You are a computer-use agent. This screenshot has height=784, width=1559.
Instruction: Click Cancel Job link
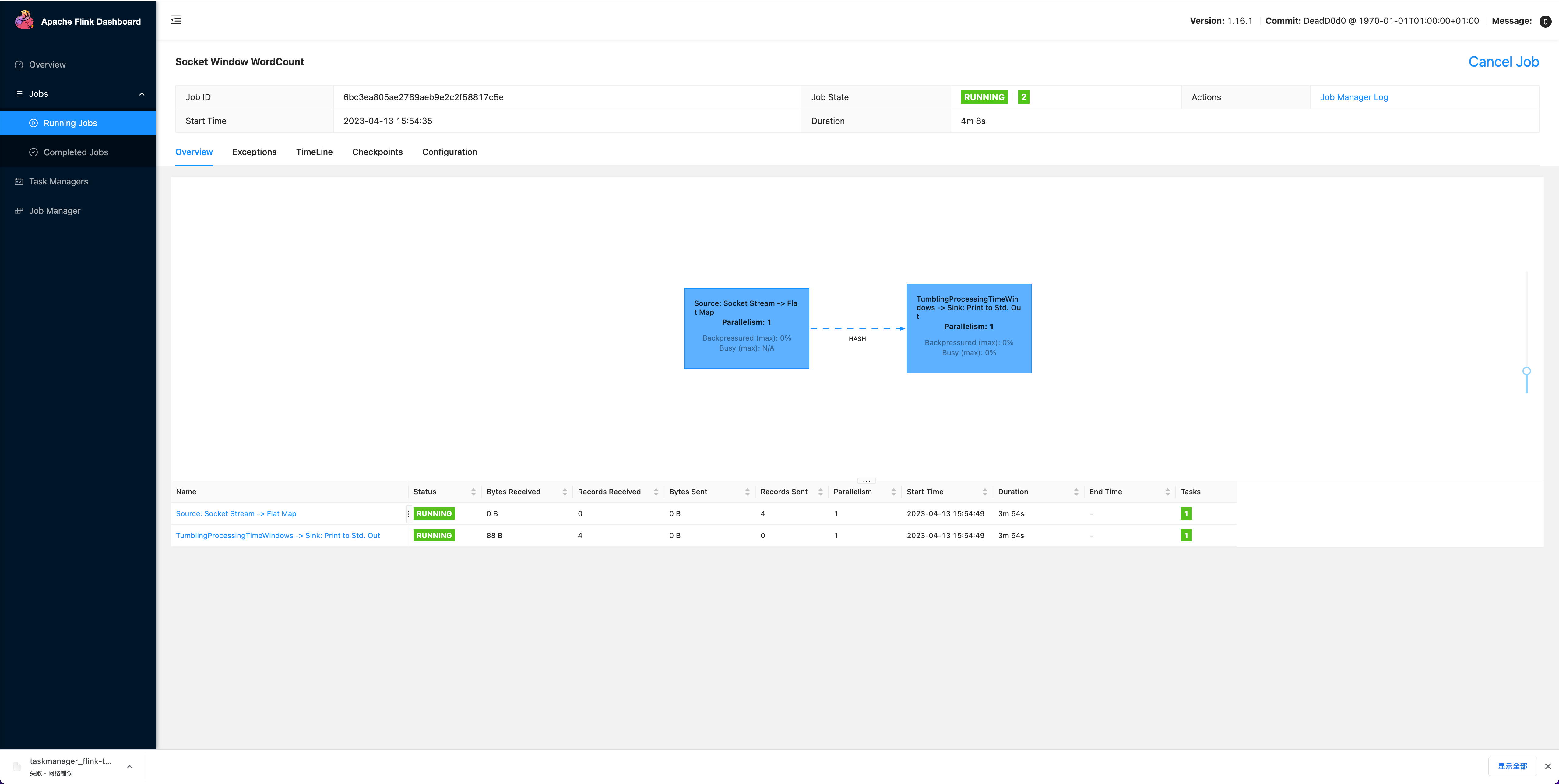1503,62
